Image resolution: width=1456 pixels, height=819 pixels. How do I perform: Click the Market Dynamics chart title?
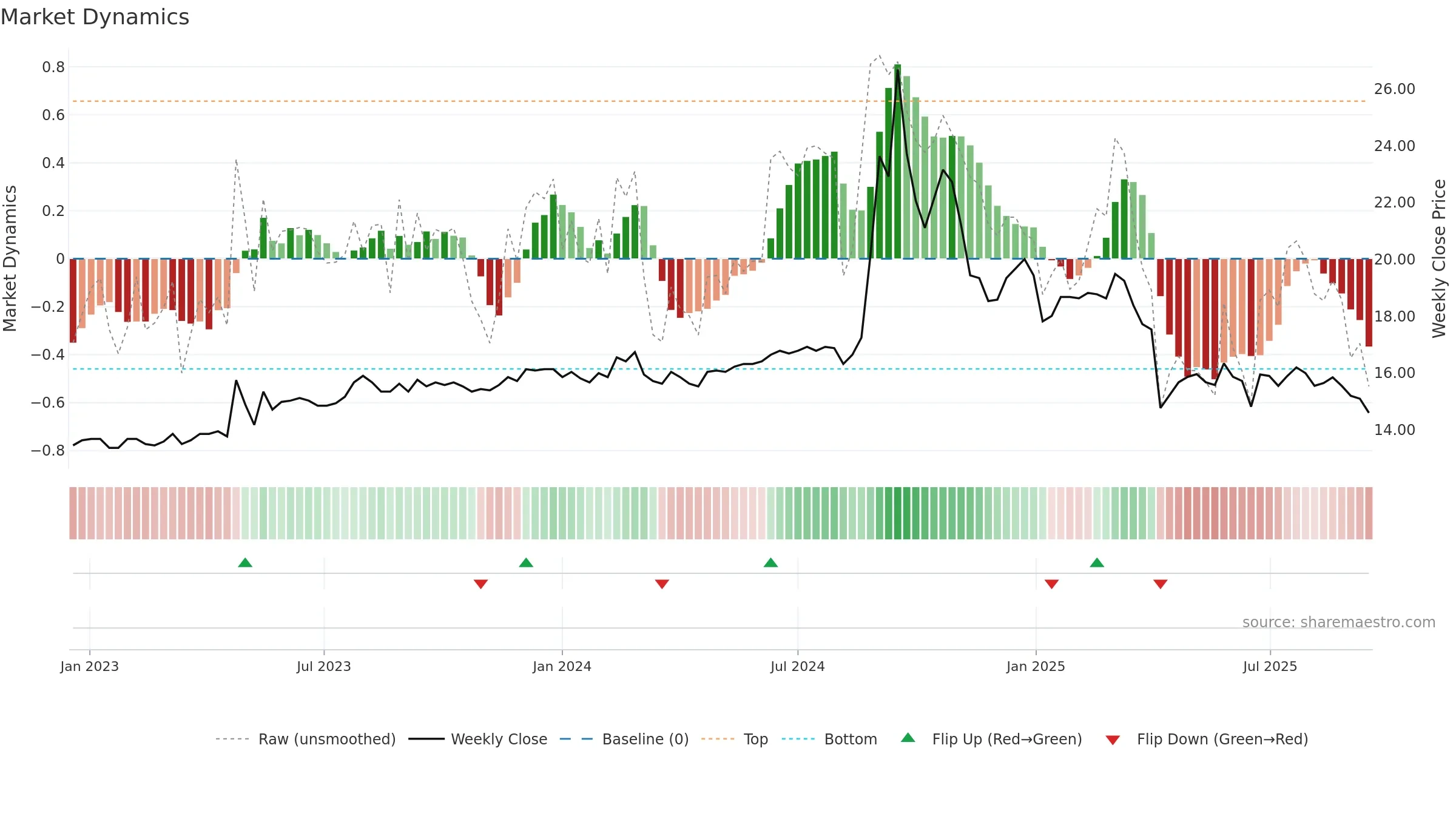coord(95,17)
